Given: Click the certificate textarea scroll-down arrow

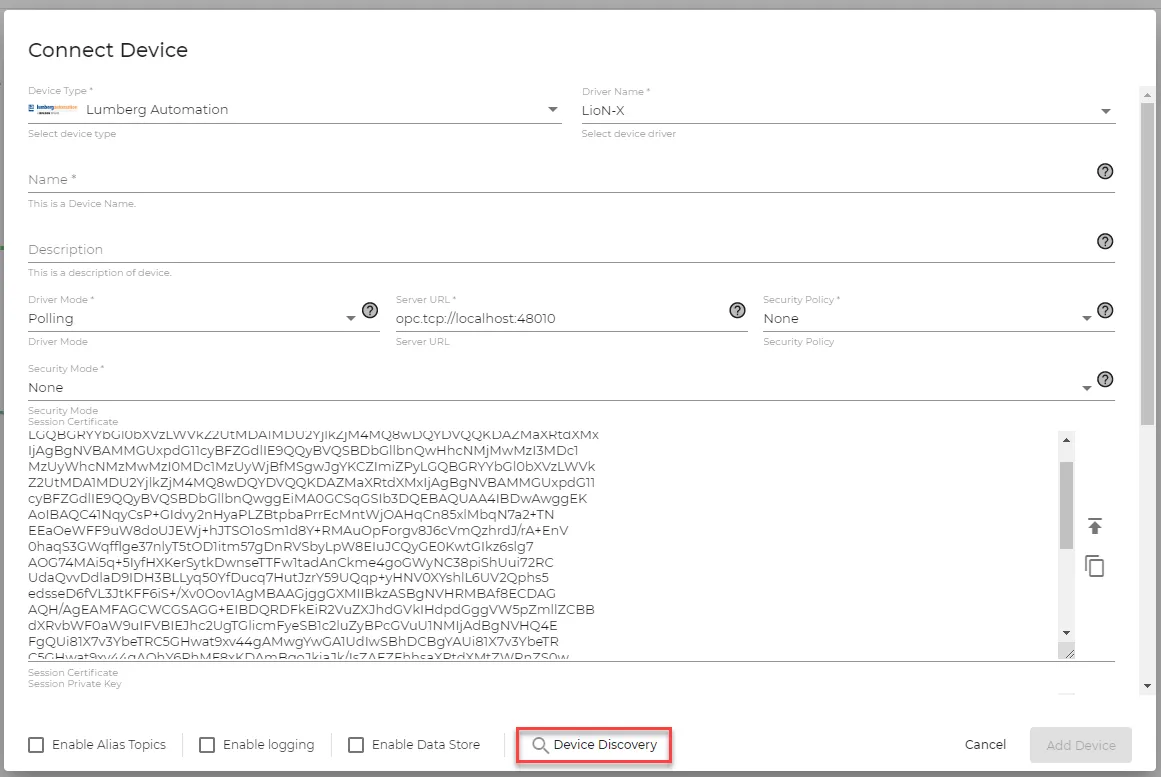Looking at the screenshot, I should pos(1066,633).
